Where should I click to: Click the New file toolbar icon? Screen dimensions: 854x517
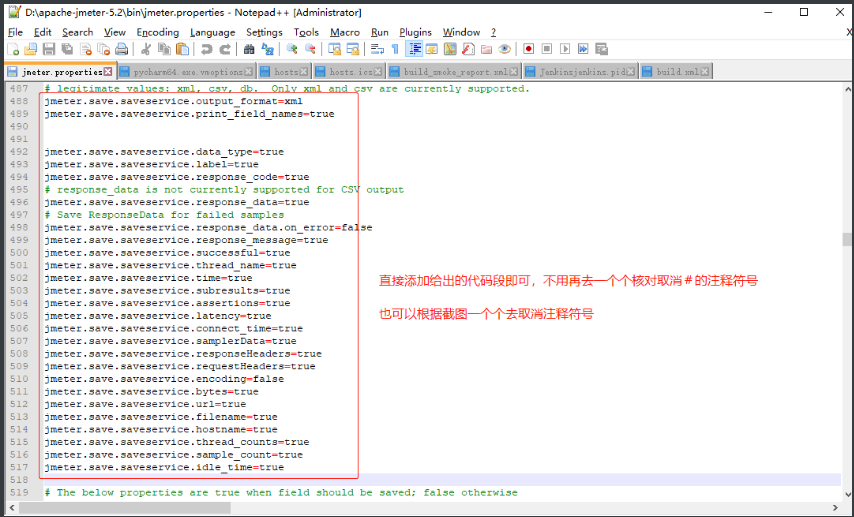click(x=13, y=50)
